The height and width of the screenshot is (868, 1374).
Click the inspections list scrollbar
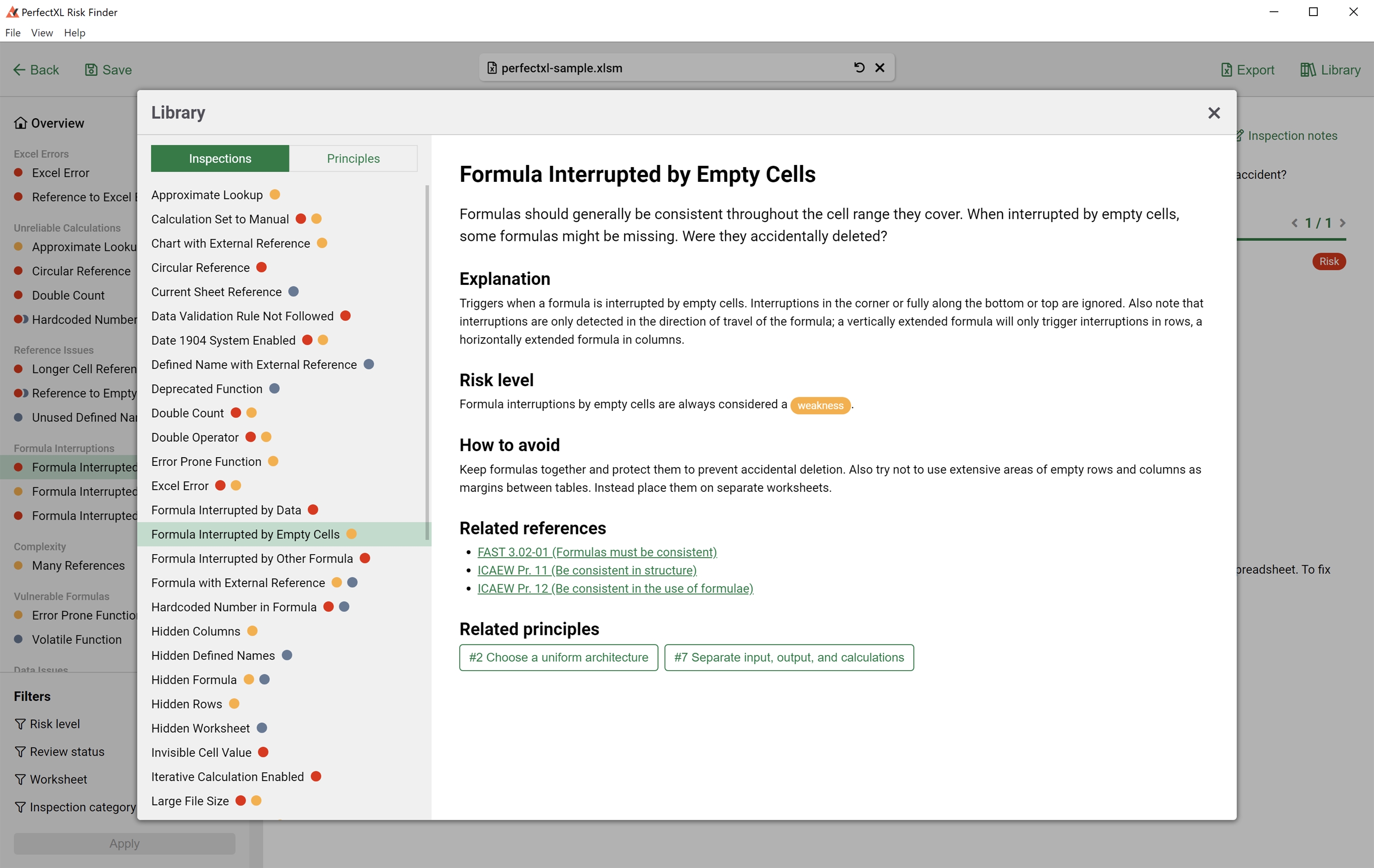coord(427,362)
